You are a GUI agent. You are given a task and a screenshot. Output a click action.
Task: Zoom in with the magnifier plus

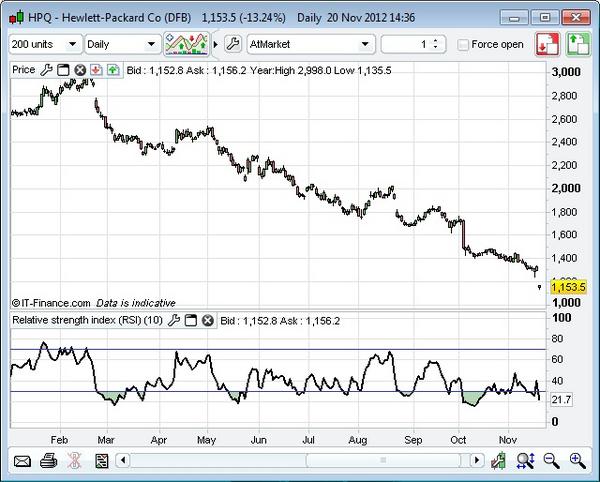point(577,461)
